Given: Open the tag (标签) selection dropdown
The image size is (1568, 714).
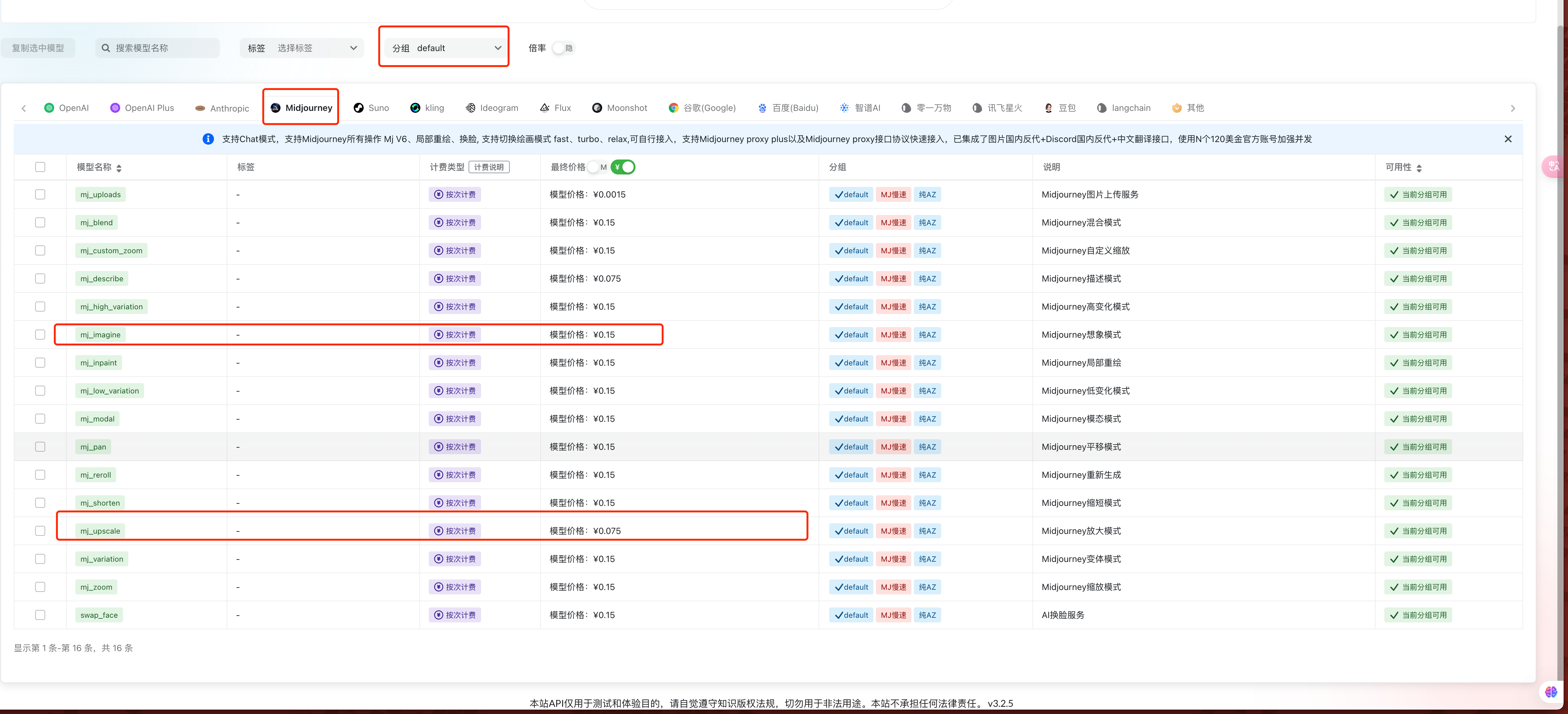Looking at the screenshot, I should 302,48.
